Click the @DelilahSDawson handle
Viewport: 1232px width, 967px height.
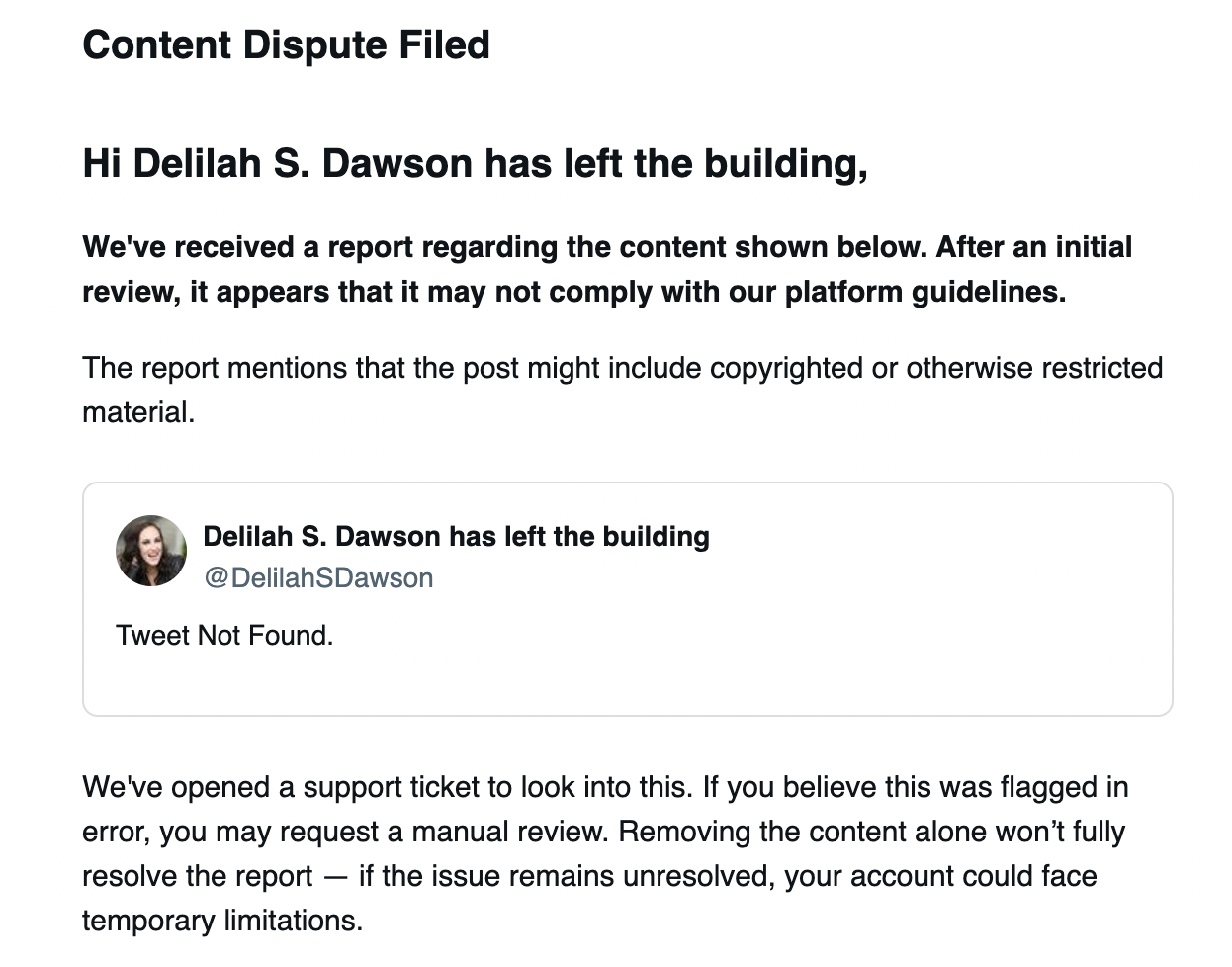point(318,577)
